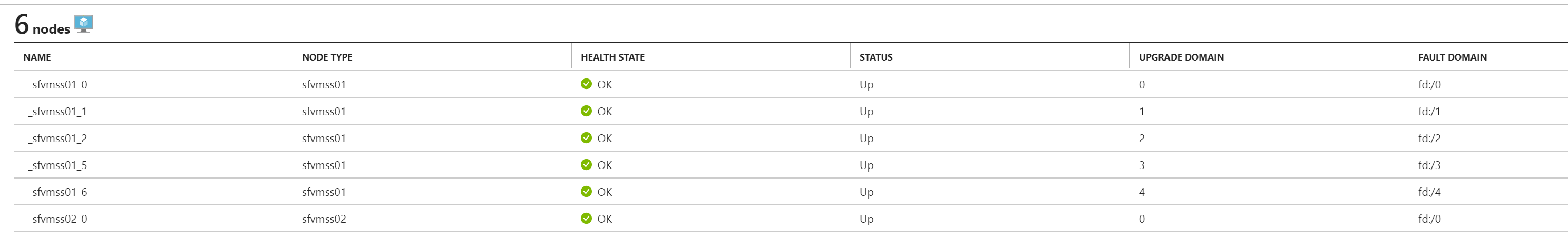Click green OK health icon for _sfvmss02_0
1568x237 pixels.
586,218
